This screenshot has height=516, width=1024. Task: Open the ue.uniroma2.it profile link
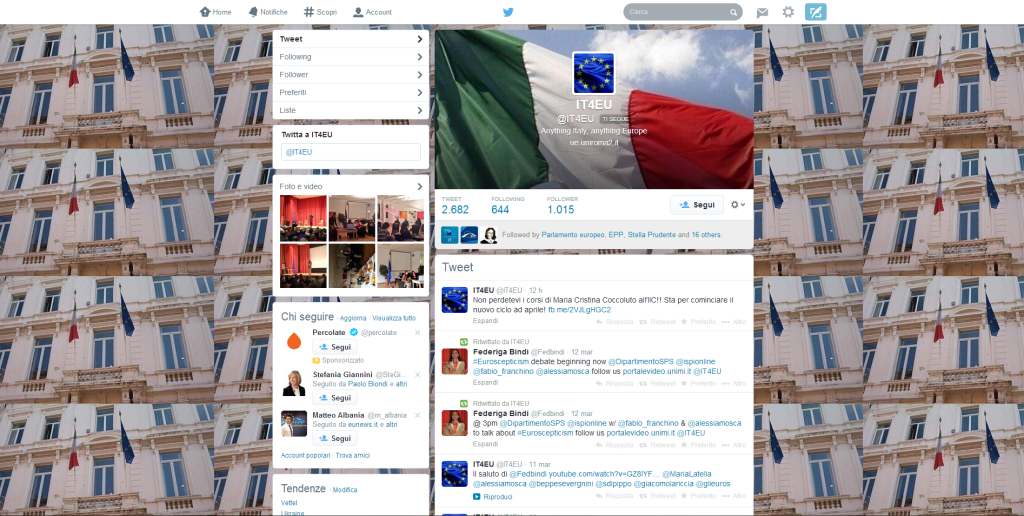594,142
